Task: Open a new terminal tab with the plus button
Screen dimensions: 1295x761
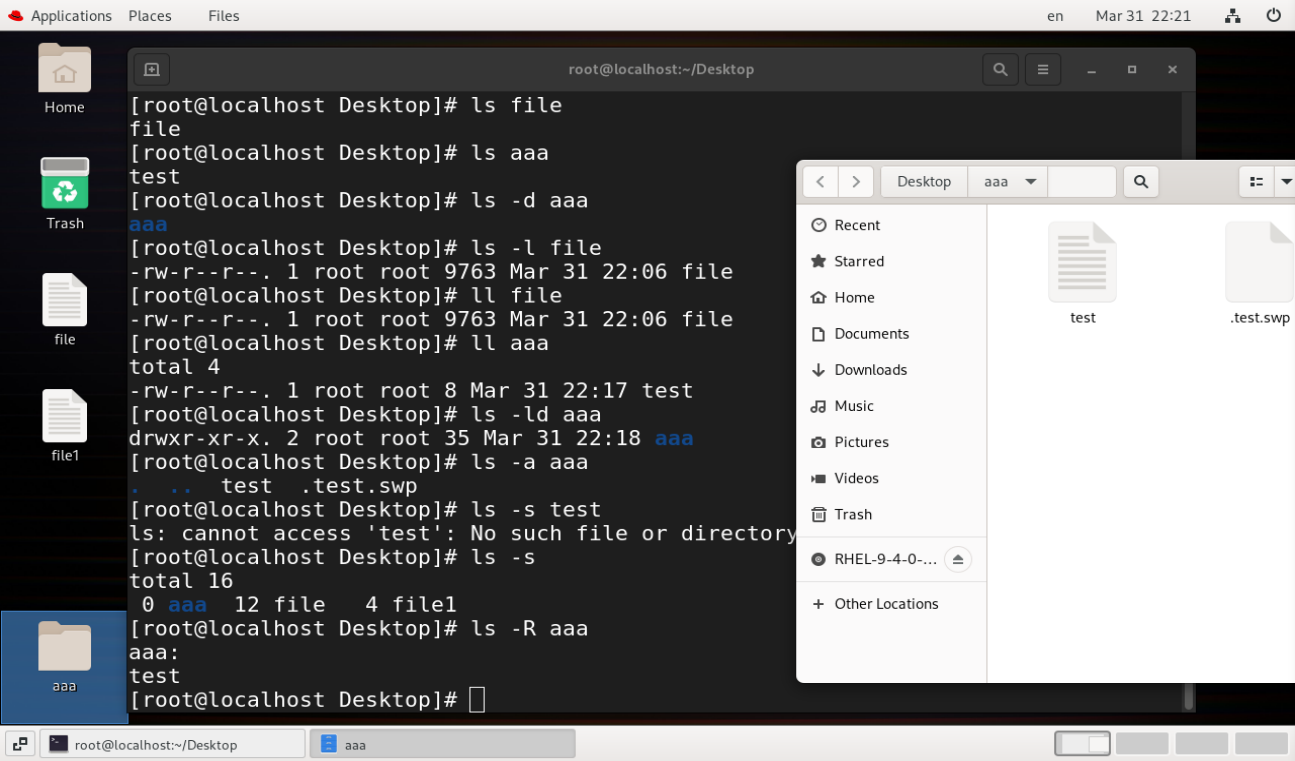Action: 152,69
